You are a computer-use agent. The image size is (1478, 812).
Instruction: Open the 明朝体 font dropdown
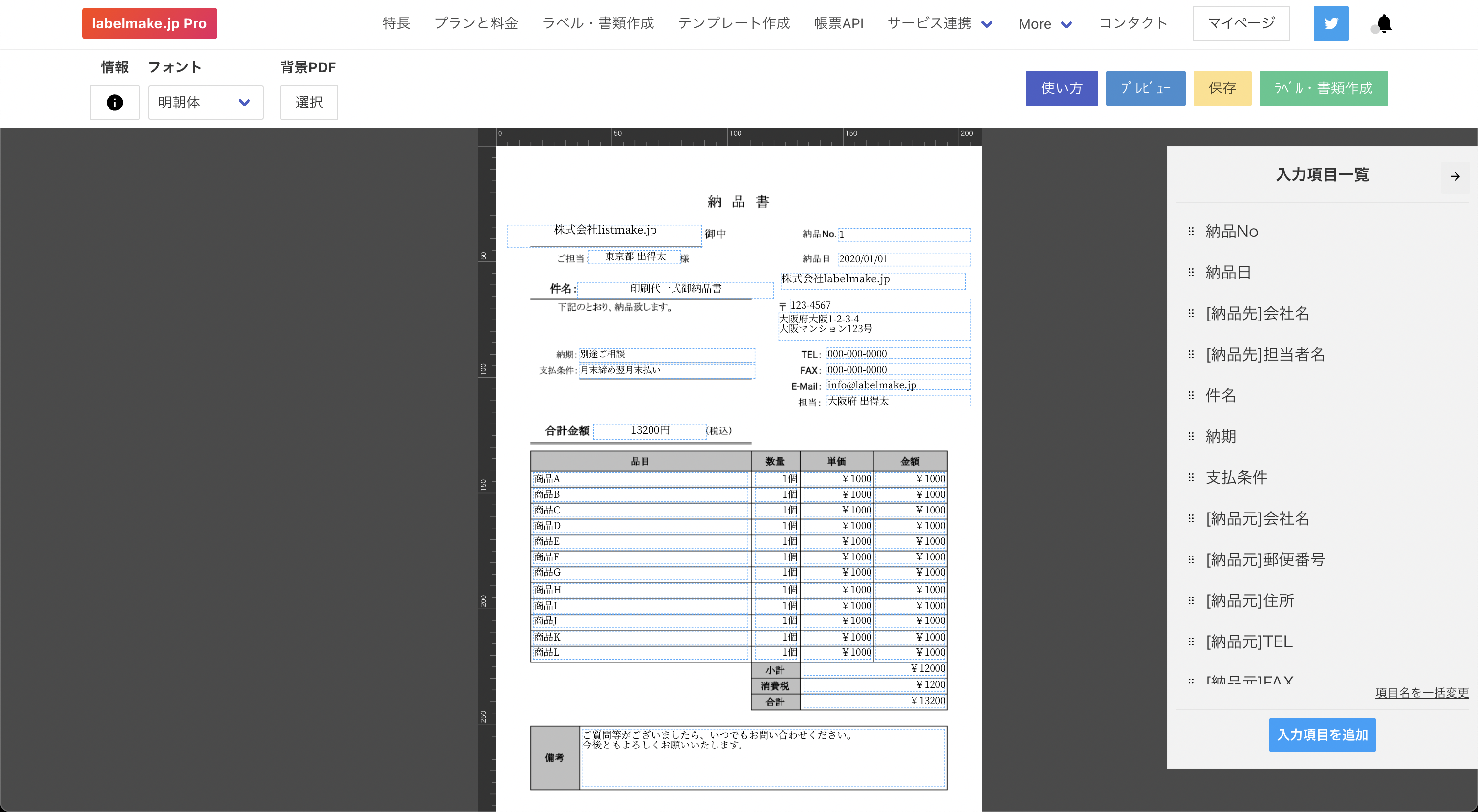click(x=205, y=103)
